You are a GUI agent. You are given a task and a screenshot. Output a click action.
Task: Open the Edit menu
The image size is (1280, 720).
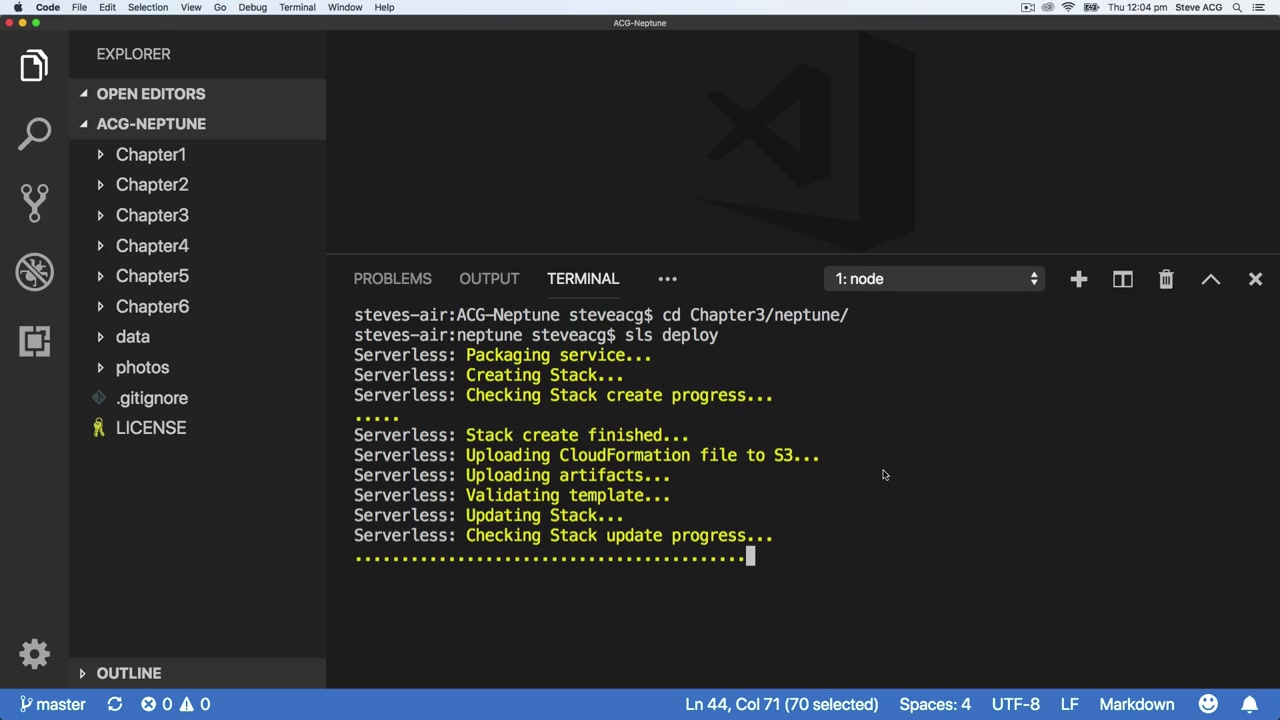(107, 7)
